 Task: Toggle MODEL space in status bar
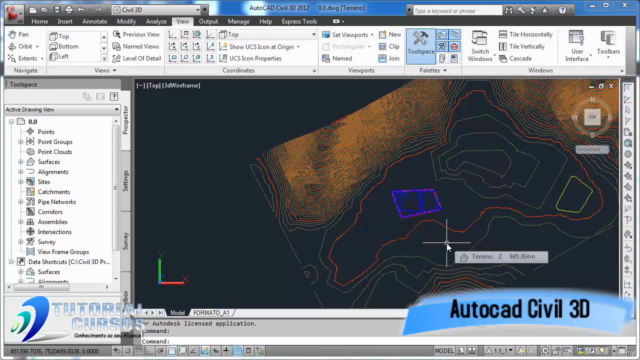pos(444,351)
